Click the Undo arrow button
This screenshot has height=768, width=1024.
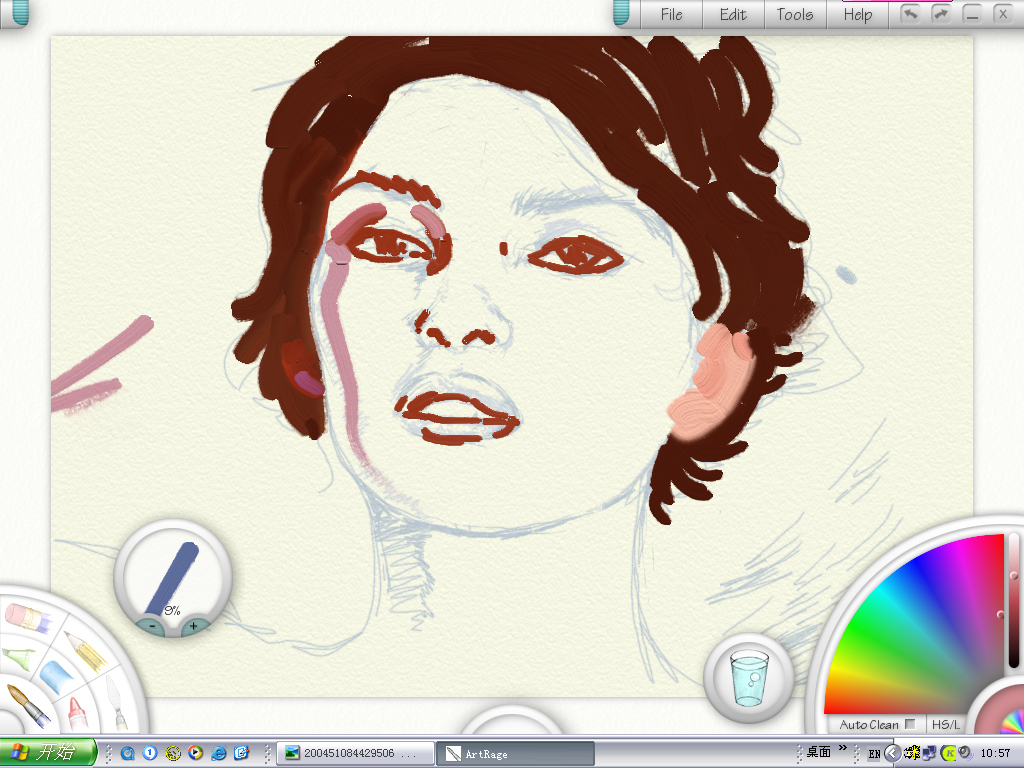point(909,14)
